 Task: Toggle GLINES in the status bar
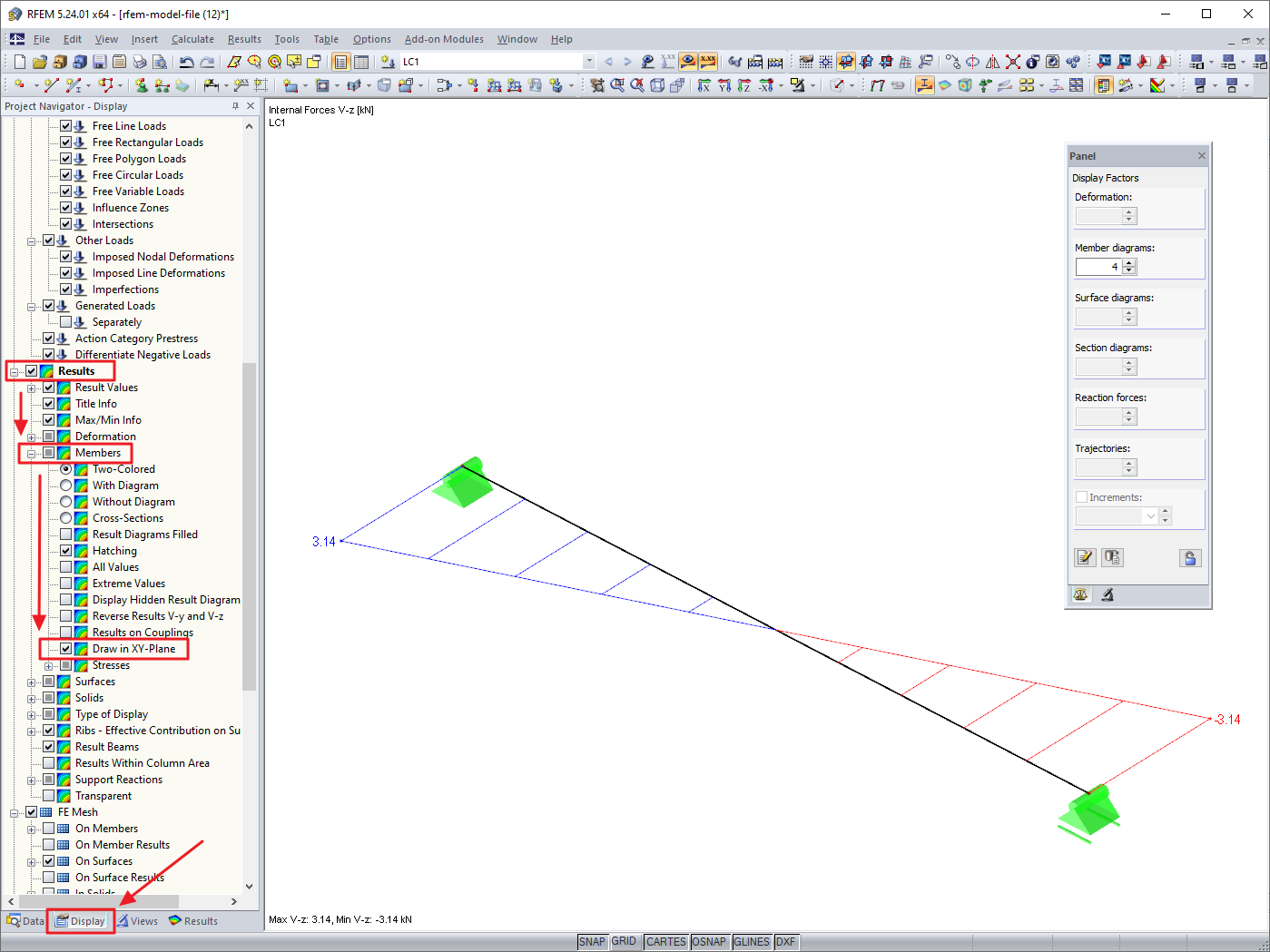point(752,942)
